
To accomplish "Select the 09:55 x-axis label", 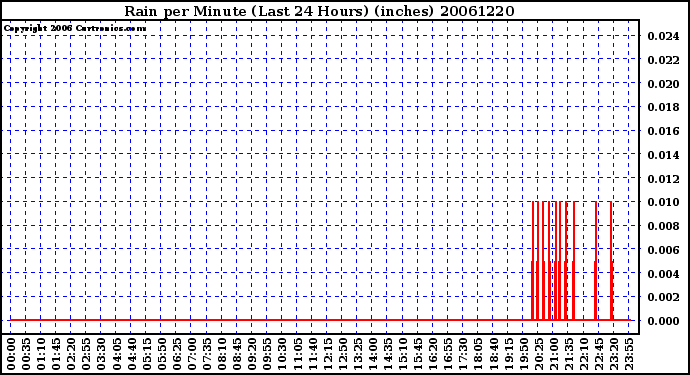I will click(x=267, y=354).
